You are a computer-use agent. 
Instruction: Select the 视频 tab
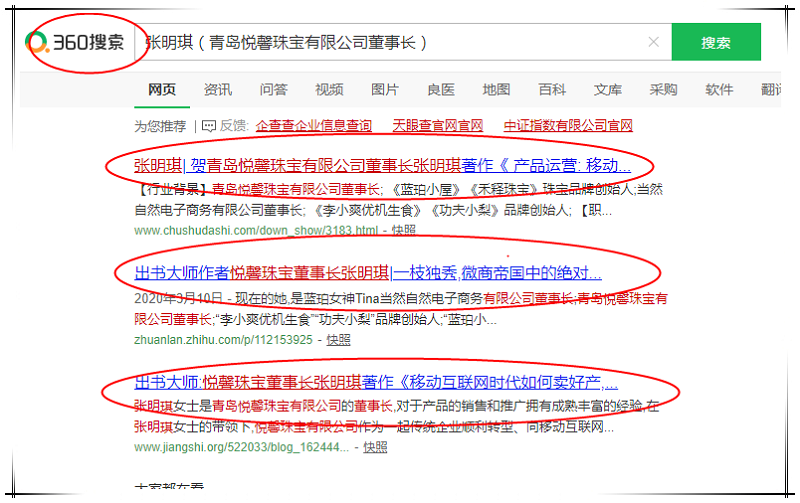pyautogui.click(x=329, y=89)
